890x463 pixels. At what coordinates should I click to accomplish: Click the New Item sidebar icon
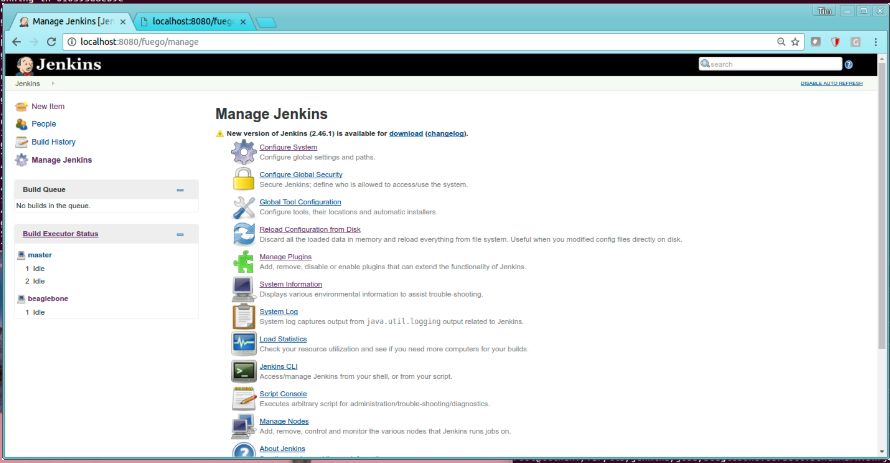coord(22,106)
